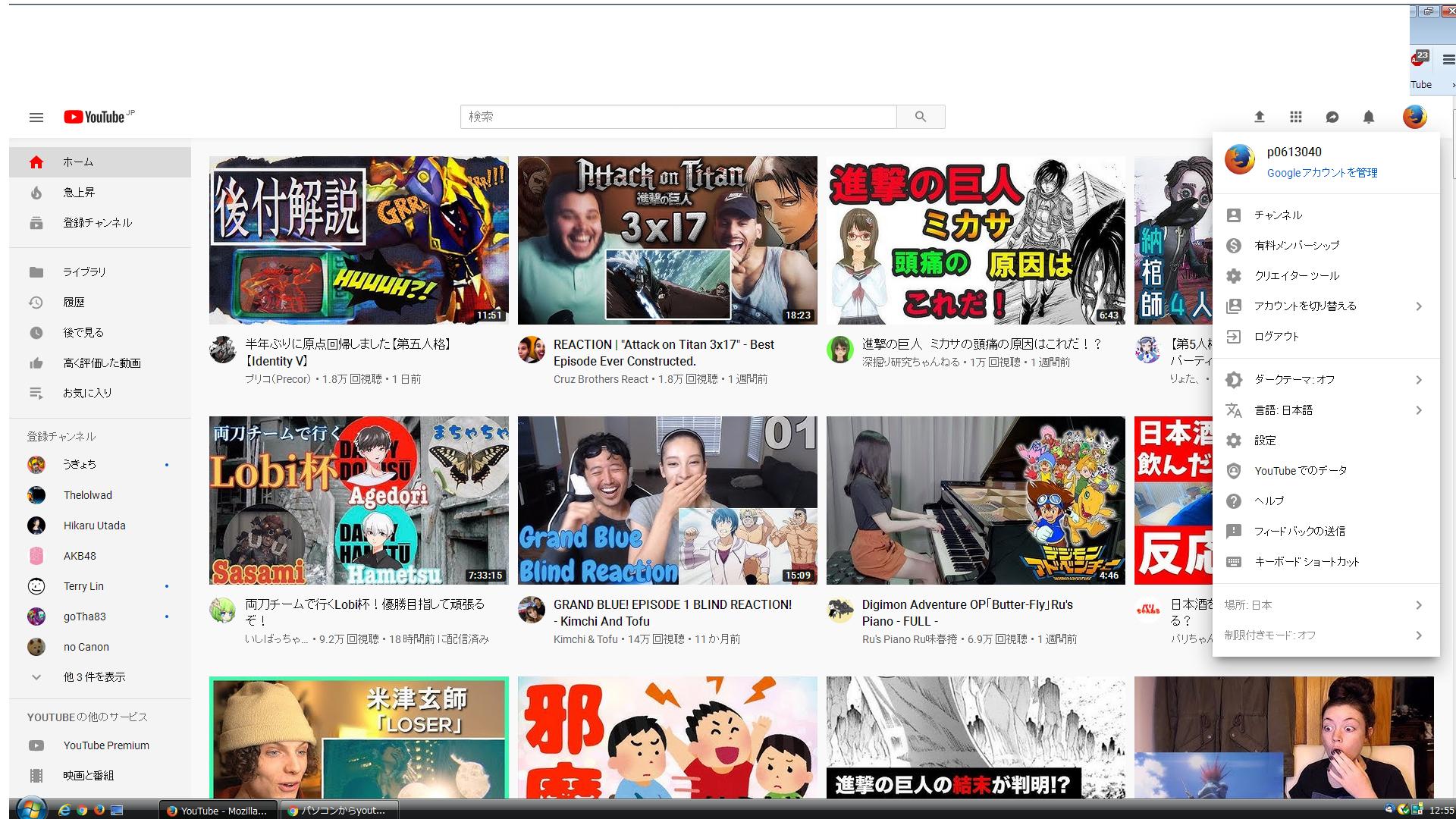Open お気に入り playlist in sidebar
This screenshot has height=819, width=1456.
tap(100, 394)
